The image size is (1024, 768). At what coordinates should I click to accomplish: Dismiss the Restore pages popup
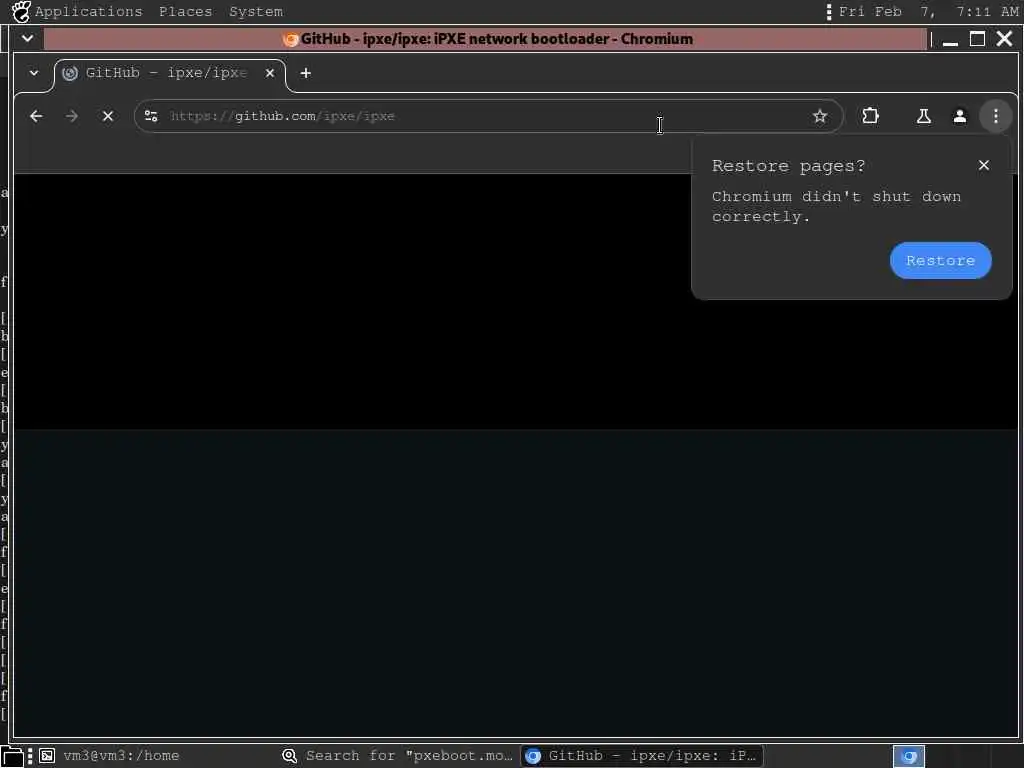pyautogui.click(x=984, y=165)
